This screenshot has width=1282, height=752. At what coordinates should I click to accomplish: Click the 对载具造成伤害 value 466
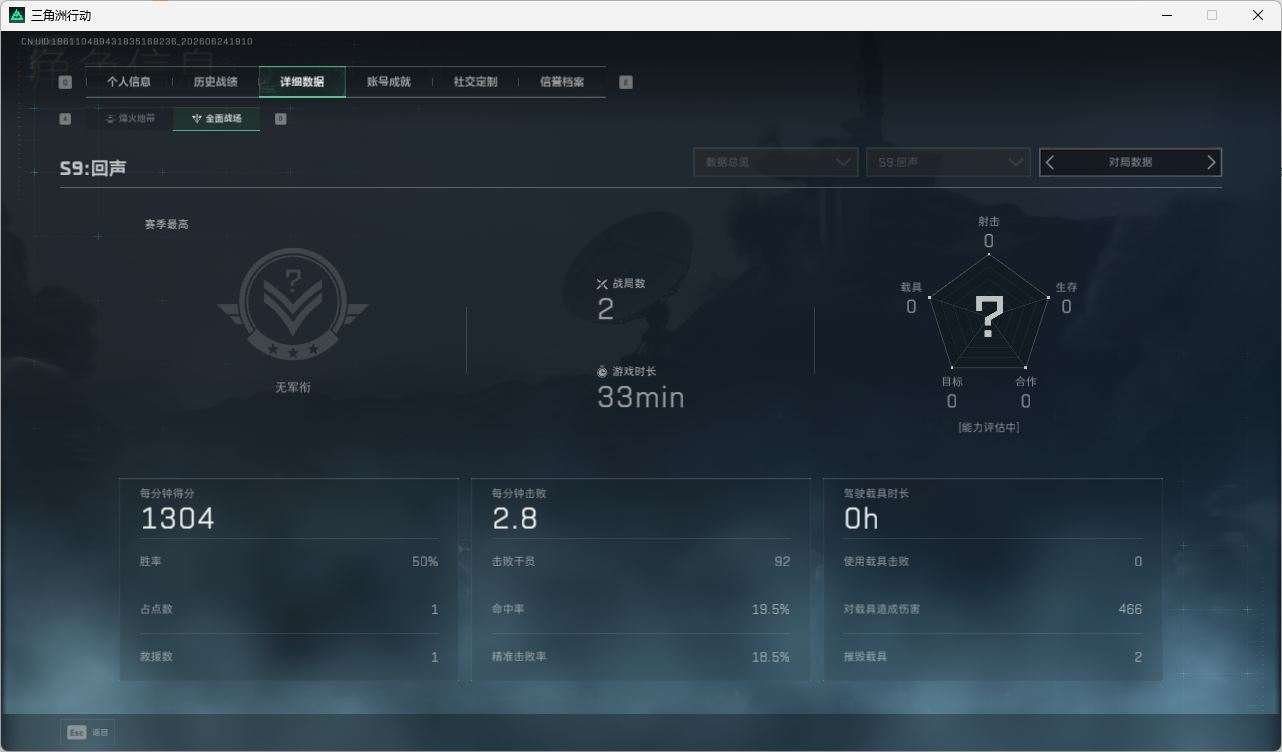pyautogui.click(x=1130, y=609)
